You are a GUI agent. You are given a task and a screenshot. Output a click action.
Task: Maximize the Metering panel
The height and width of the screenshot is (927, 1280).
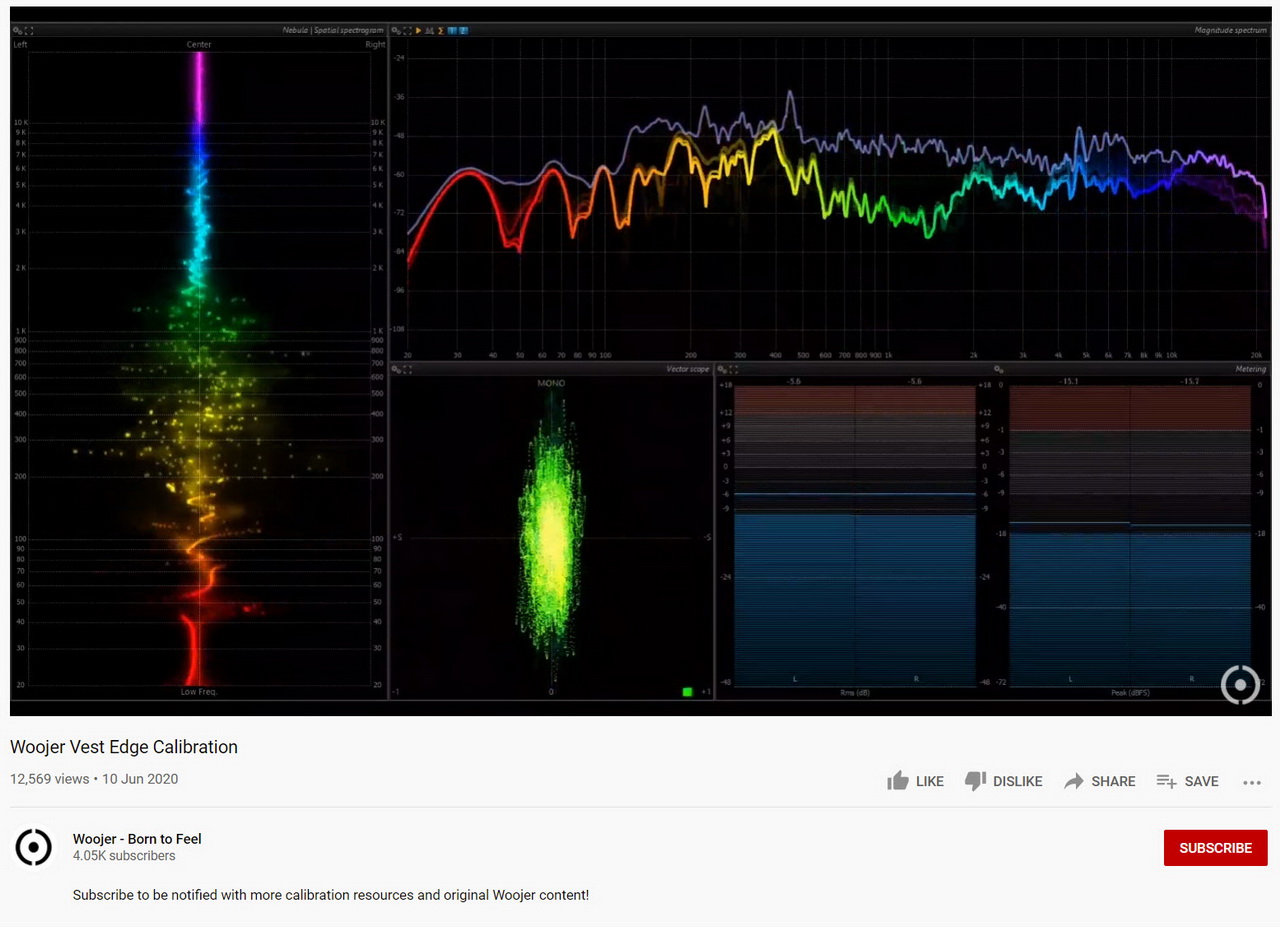coord(734,369)
